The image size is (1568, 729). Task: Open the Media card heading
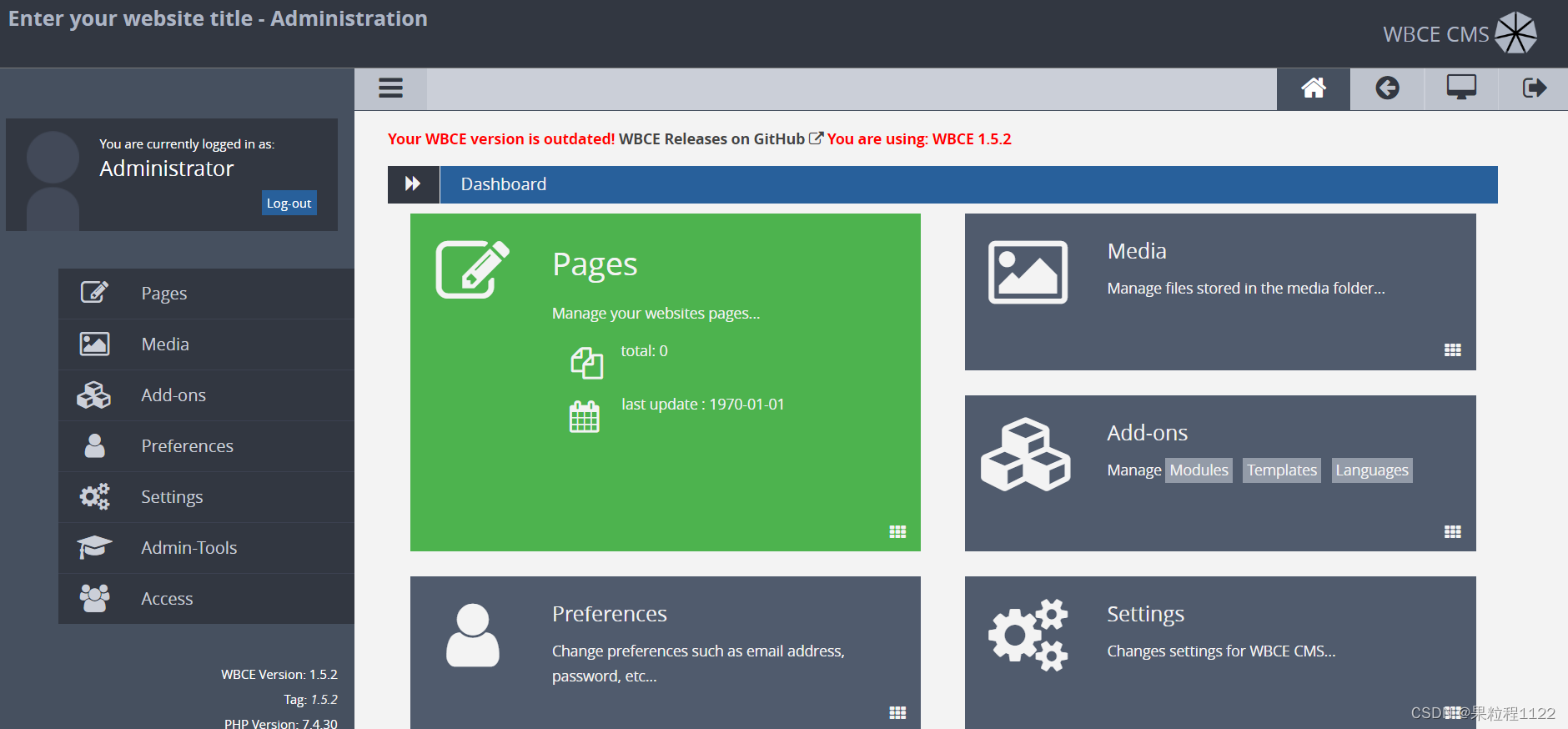click(x=1137, y=251)
